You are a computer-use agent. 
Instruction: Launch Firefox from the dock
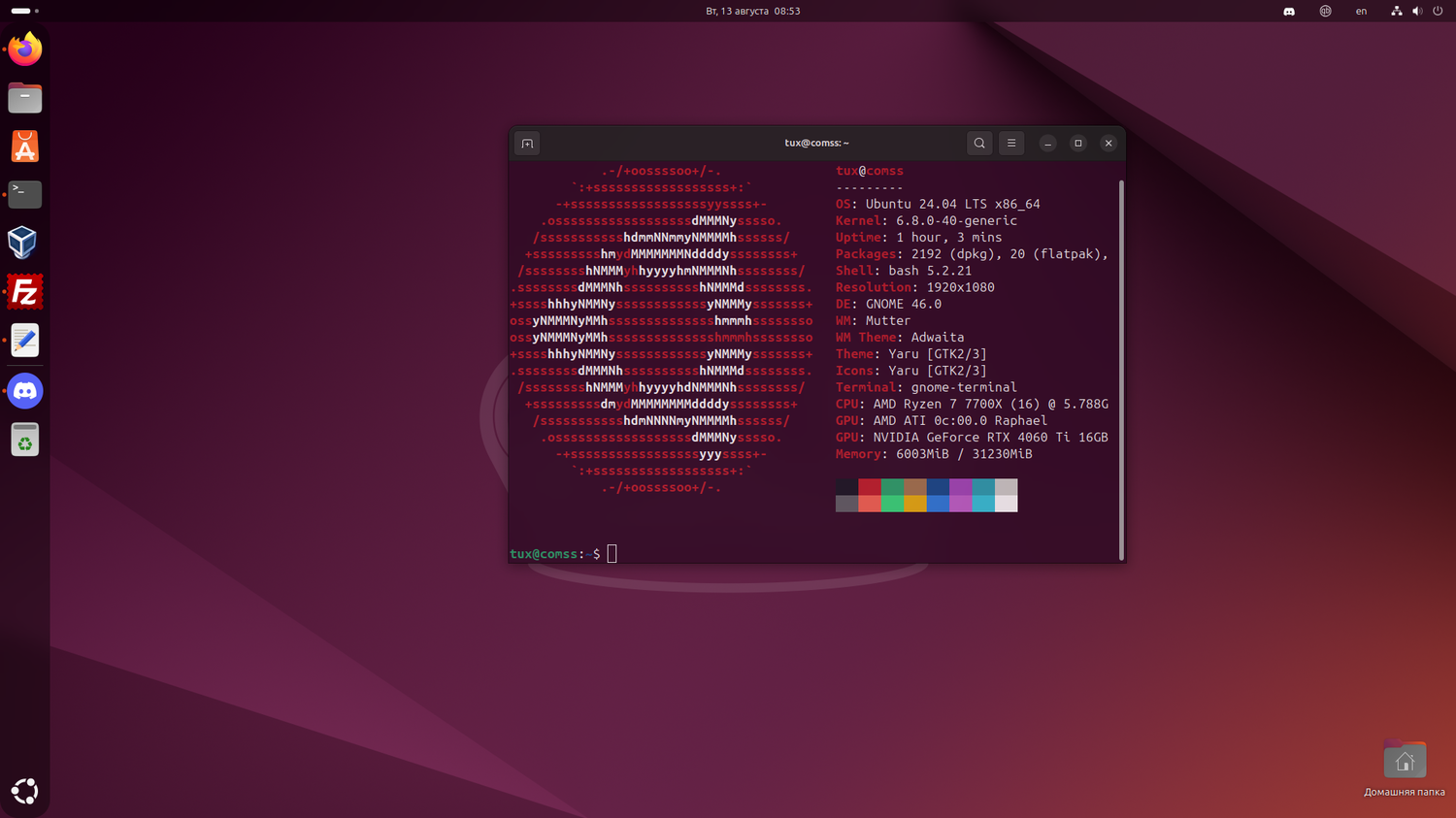coord(25,49)
